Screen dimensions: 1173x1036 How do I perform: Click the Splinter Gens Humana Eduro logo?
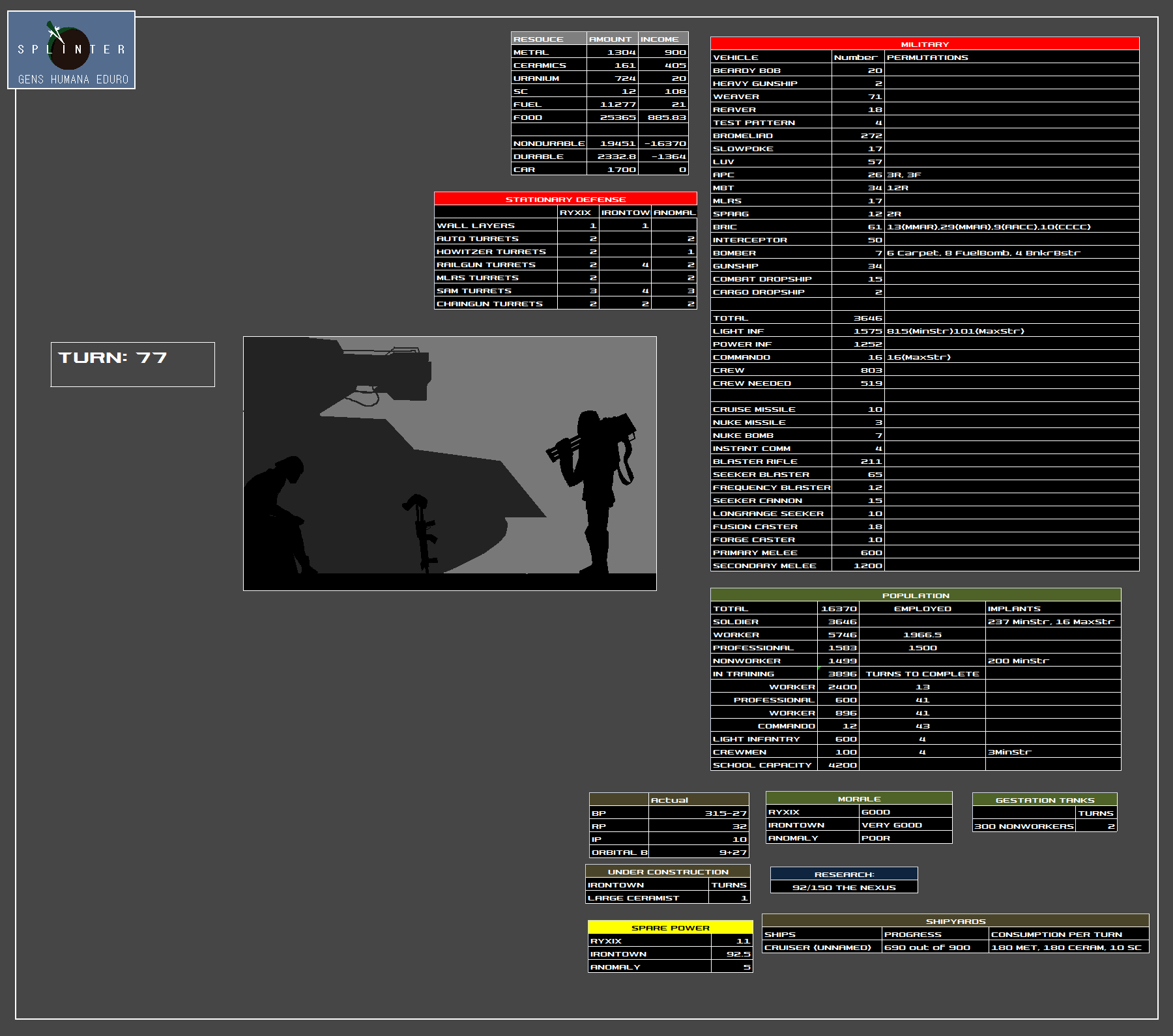(x=71, y=50)
